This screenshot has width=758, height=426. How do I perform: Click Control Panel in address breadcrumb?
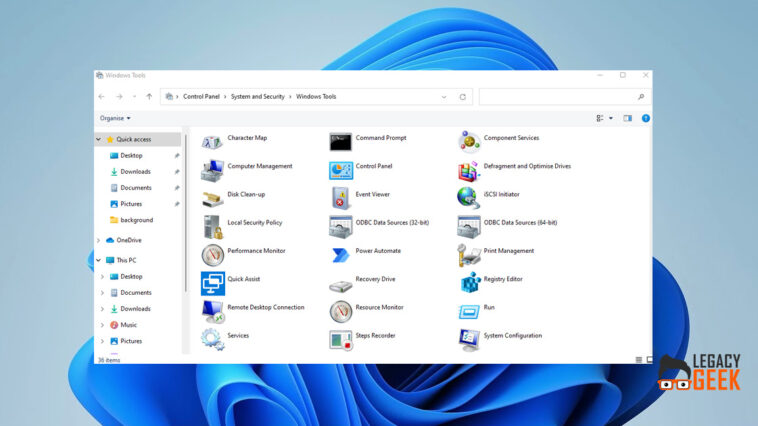tap(201, 97)
